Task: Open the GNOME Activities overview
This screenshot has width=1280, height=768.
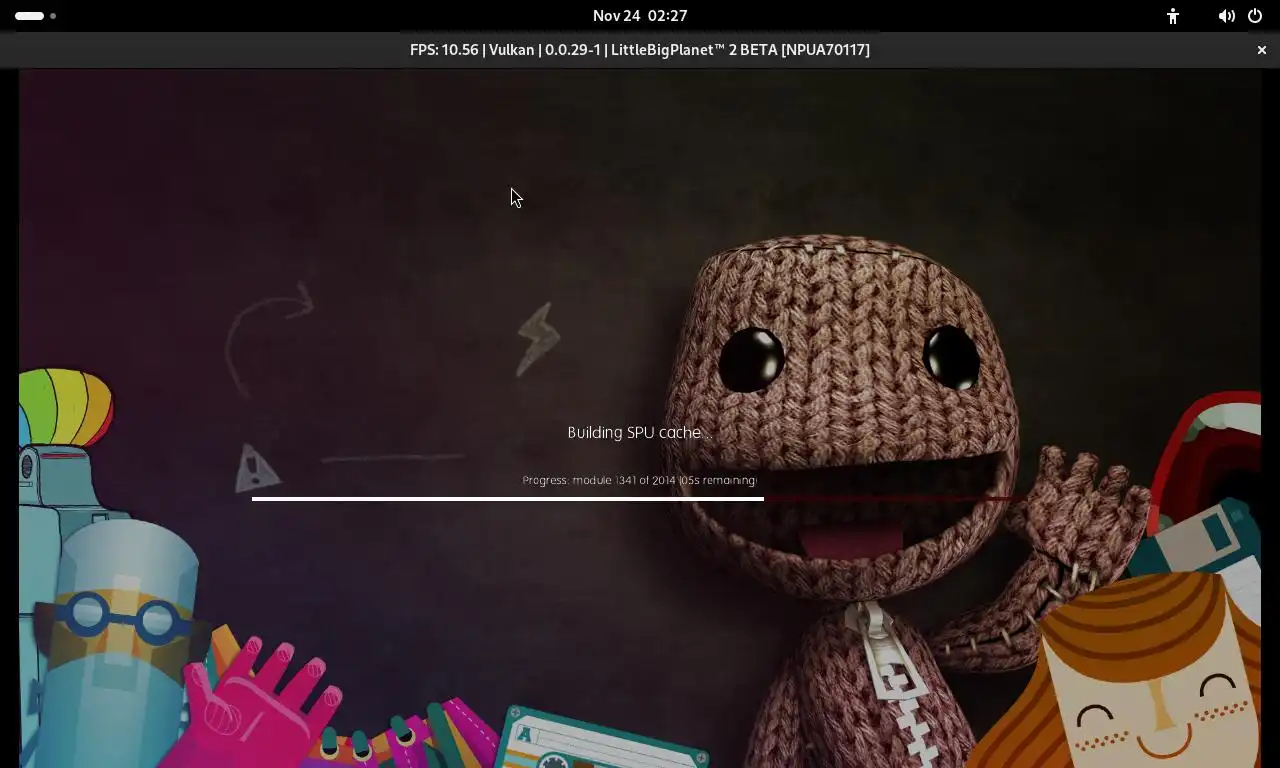Action: pos(35,16)
